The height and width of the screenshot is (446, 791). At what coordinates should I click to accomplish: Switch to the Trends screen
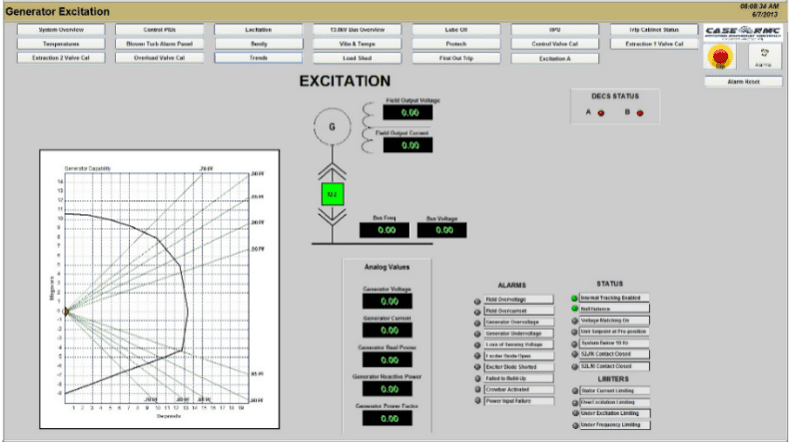point(259,58)
